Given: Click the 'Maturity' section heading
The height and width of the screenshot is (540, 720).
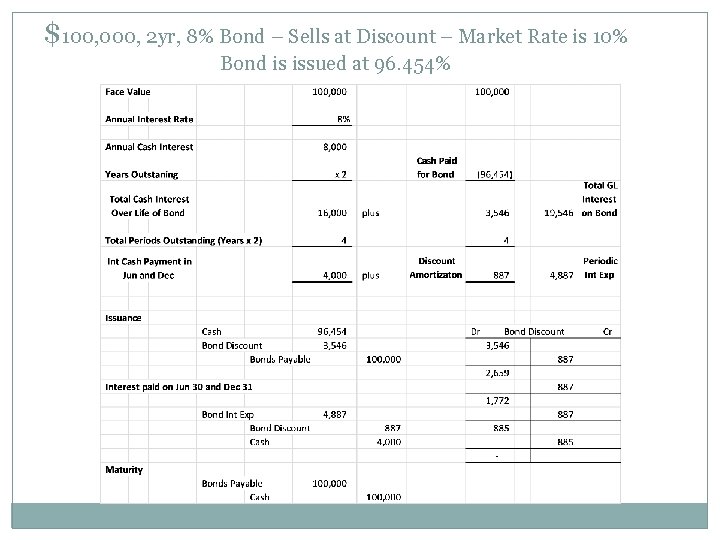Looking at the screenshot, I should click(x=124, y=469).
